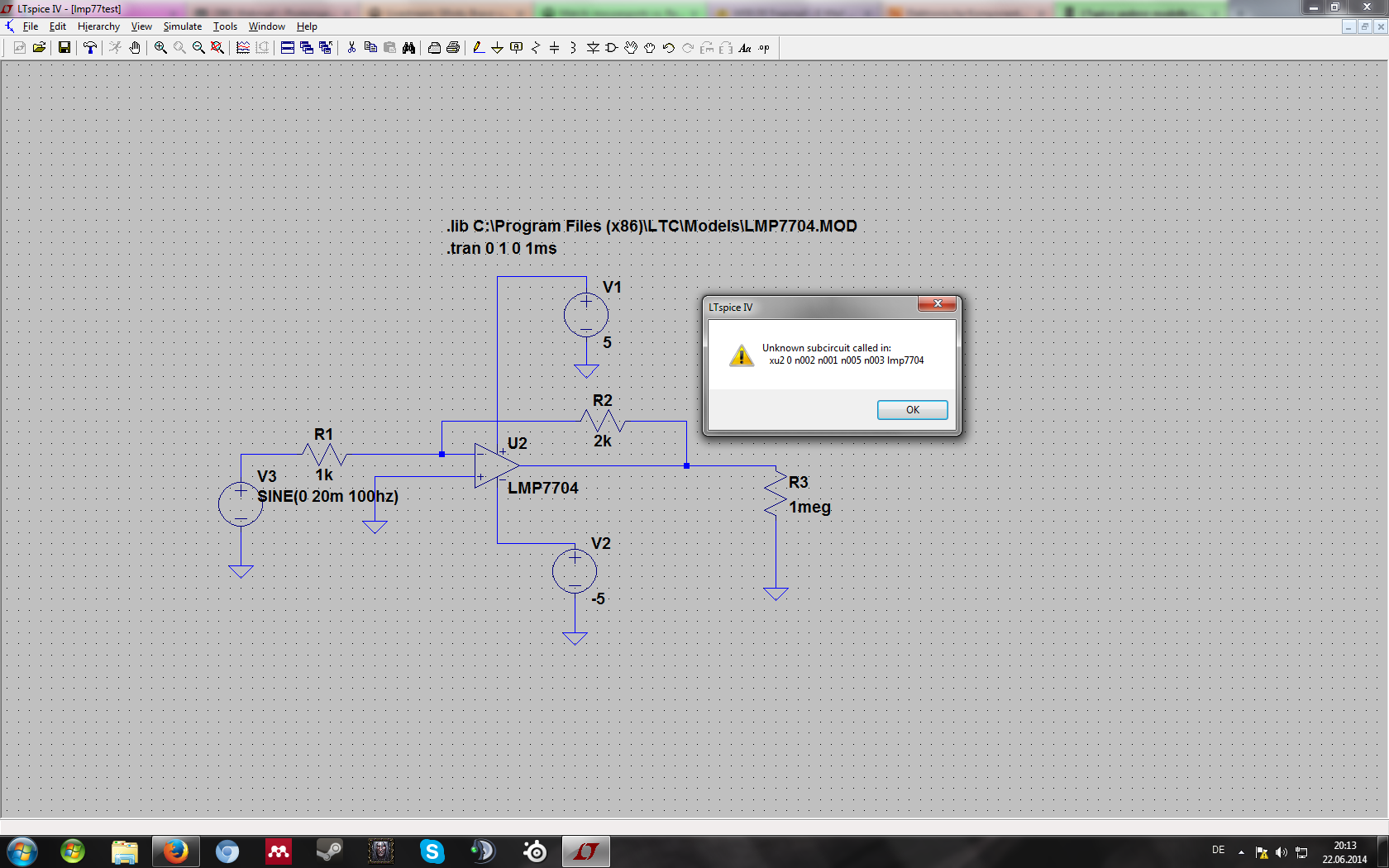Open Find with binoculars icon
Screen dimensions: 1389x868
click(x=408, y=48)
